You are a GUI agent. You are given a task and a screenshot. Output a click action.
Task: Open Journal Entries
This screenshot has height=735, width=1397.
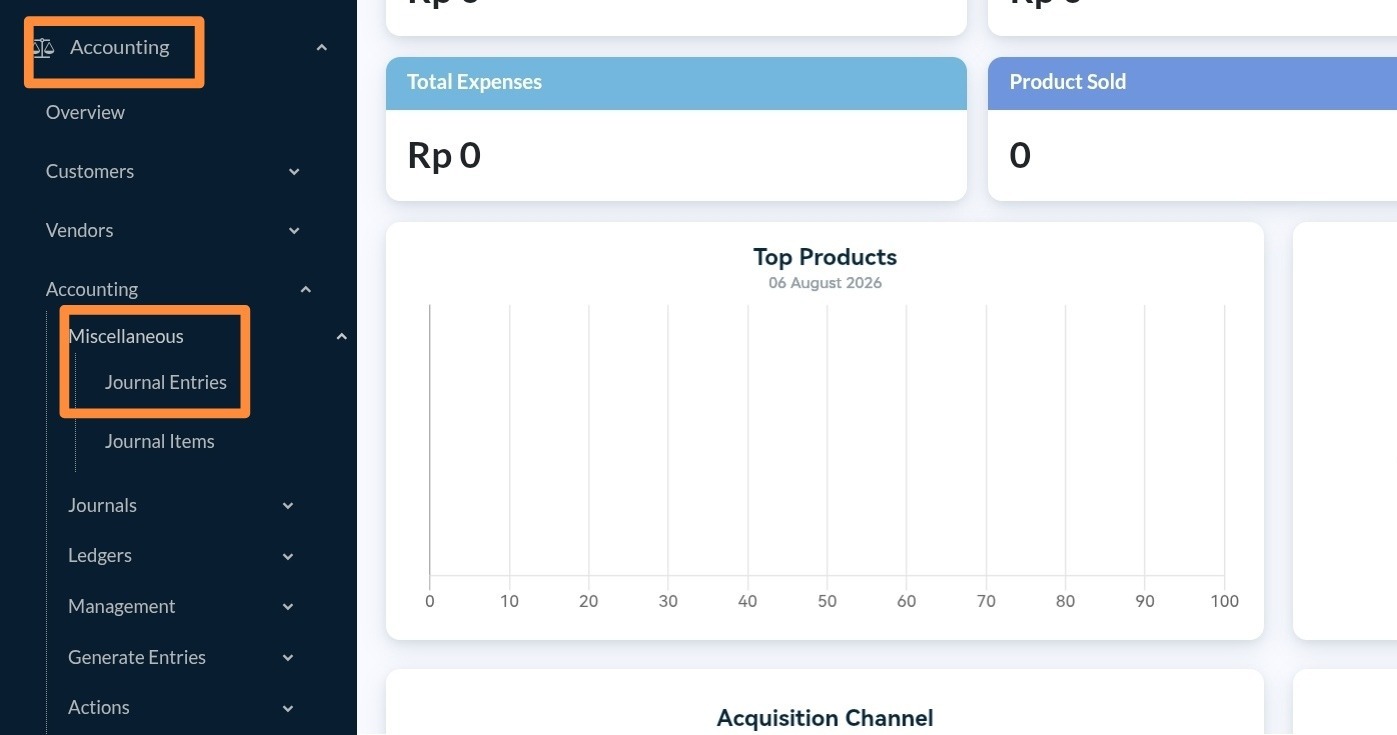coord(166,382)
